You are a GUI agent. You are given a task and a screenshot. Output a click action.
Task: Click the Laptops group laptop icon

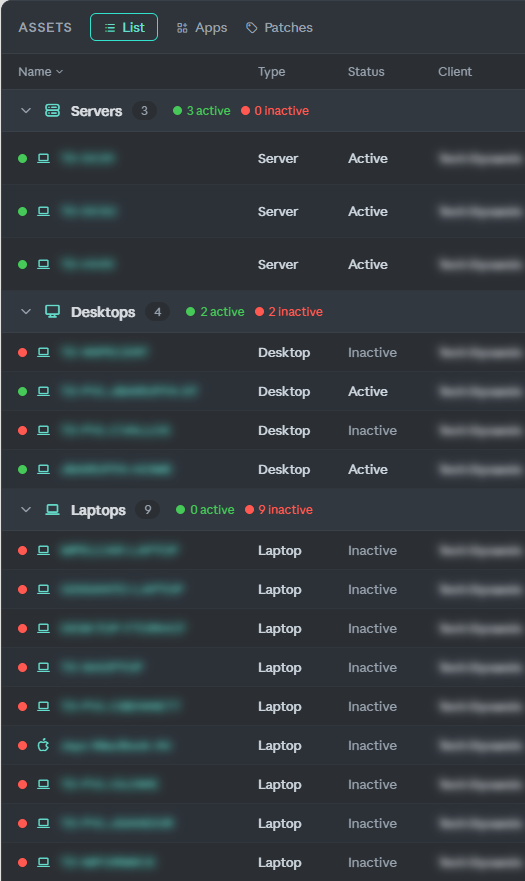tap(52, 510)
